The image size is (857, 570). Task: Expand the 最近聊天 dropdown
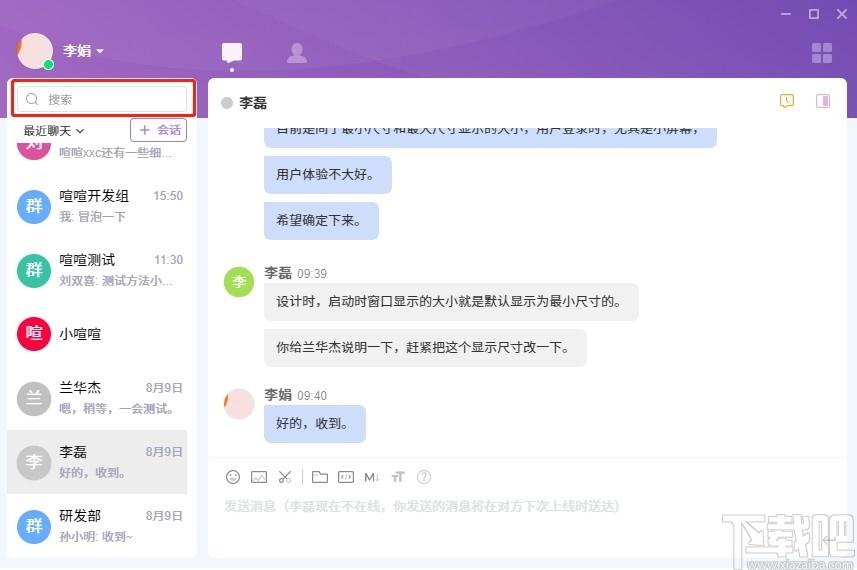click(54, 131)
